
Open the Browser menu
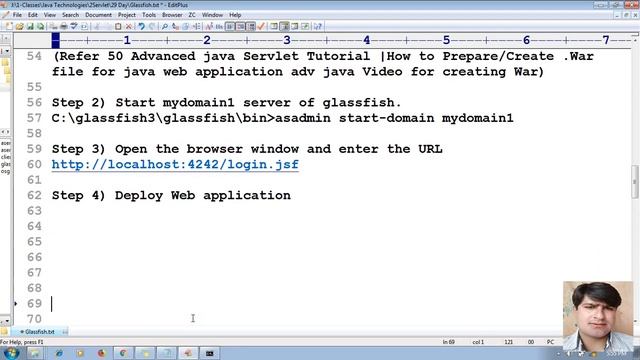[172, 15]
